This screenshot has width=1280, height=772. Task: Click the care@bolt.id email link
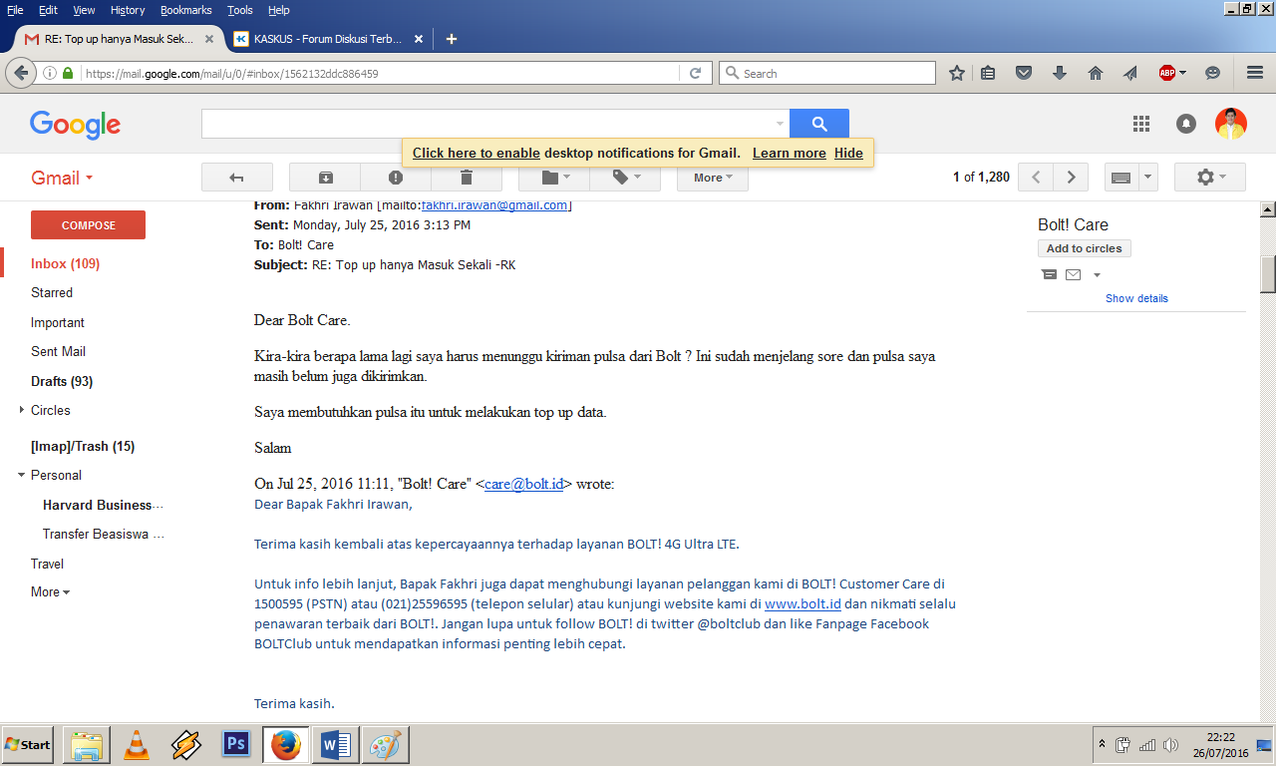pyautogui.click(x=524, y=484)
